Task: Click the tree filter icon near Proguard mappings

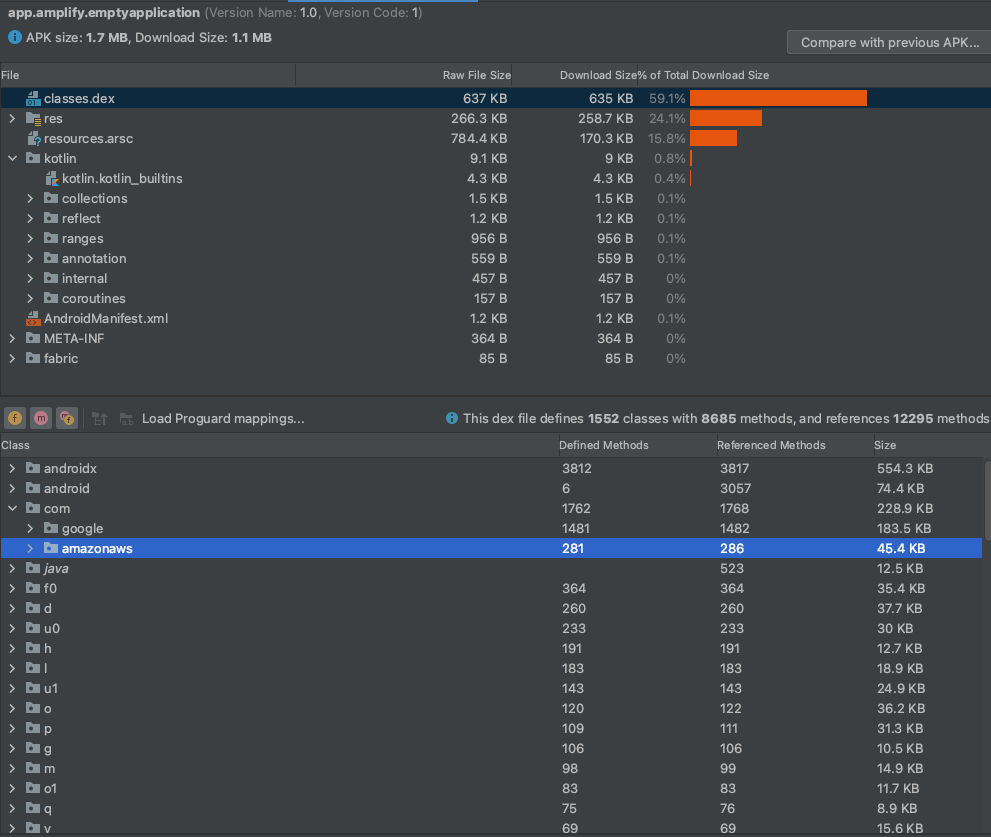Action: (100, 418)
